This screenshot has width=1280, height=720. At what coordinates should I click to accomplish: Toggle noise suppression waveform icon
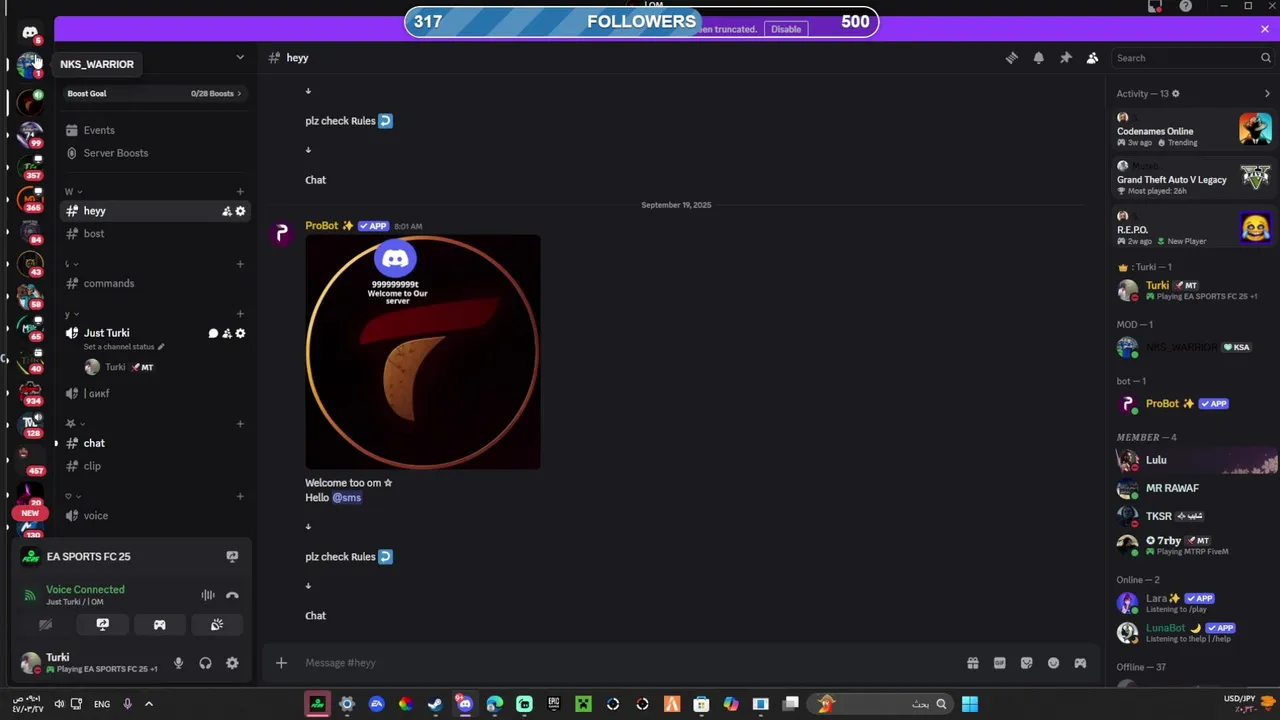(x=208, y=595)
